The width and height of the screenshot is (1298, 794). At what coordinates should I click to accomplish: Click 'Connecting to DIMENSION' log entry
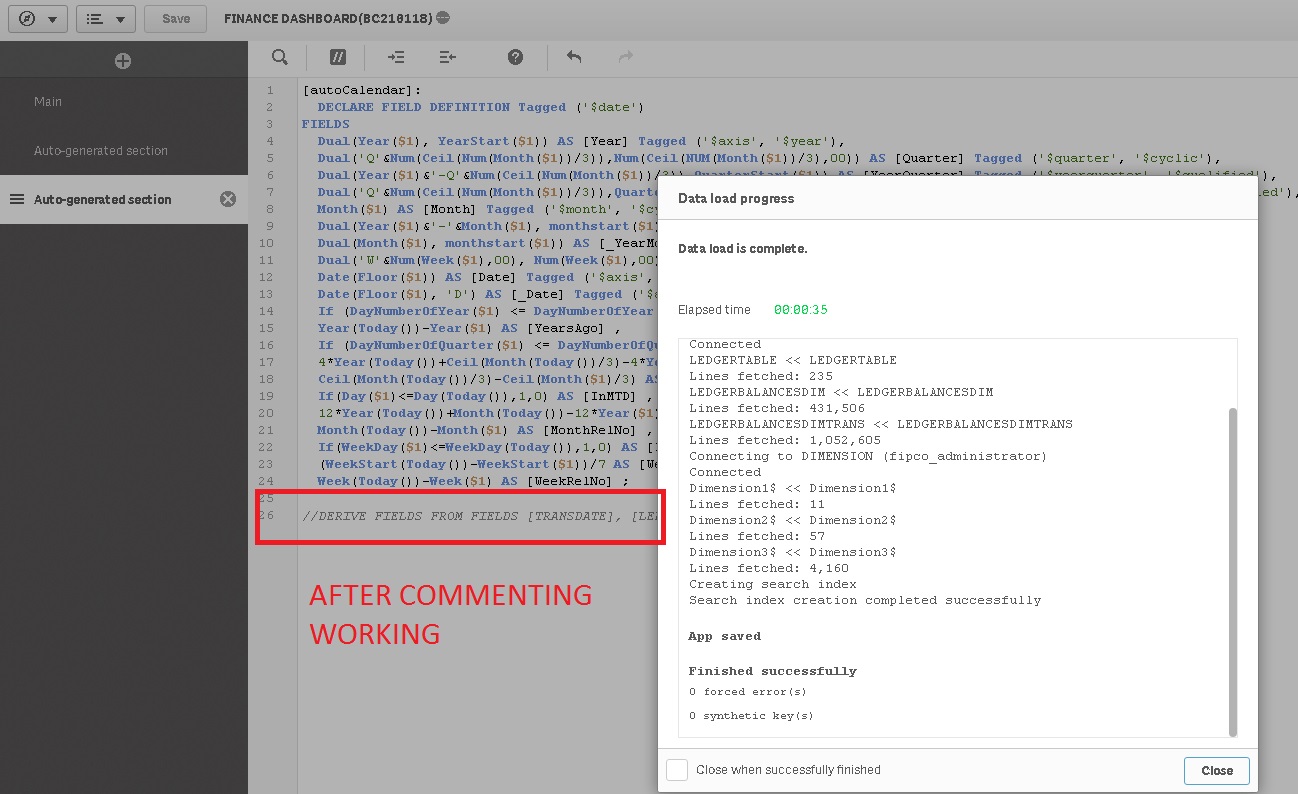[868, 456]
